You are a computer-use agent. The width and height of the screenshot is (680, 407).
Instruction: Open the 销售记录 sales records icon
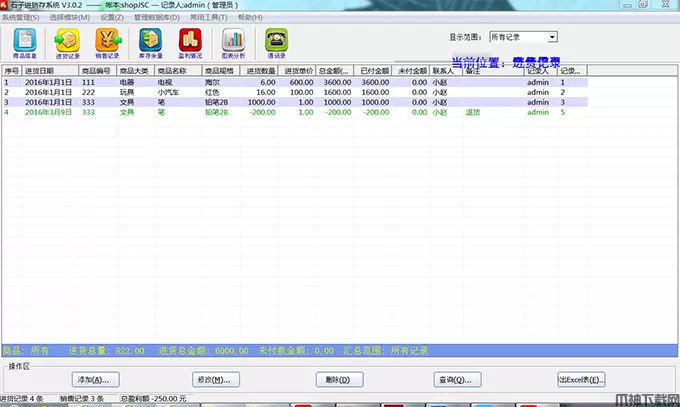click(108, 42)
